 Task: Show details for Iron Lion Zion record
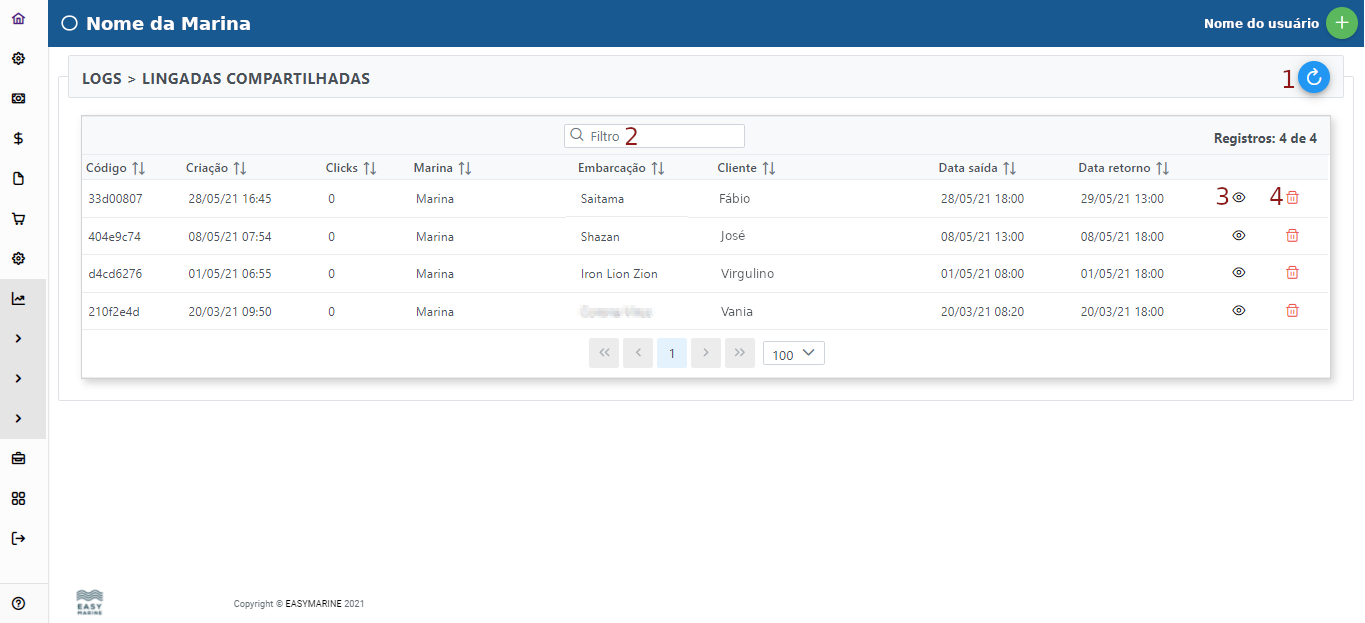tap(1238, 273)
